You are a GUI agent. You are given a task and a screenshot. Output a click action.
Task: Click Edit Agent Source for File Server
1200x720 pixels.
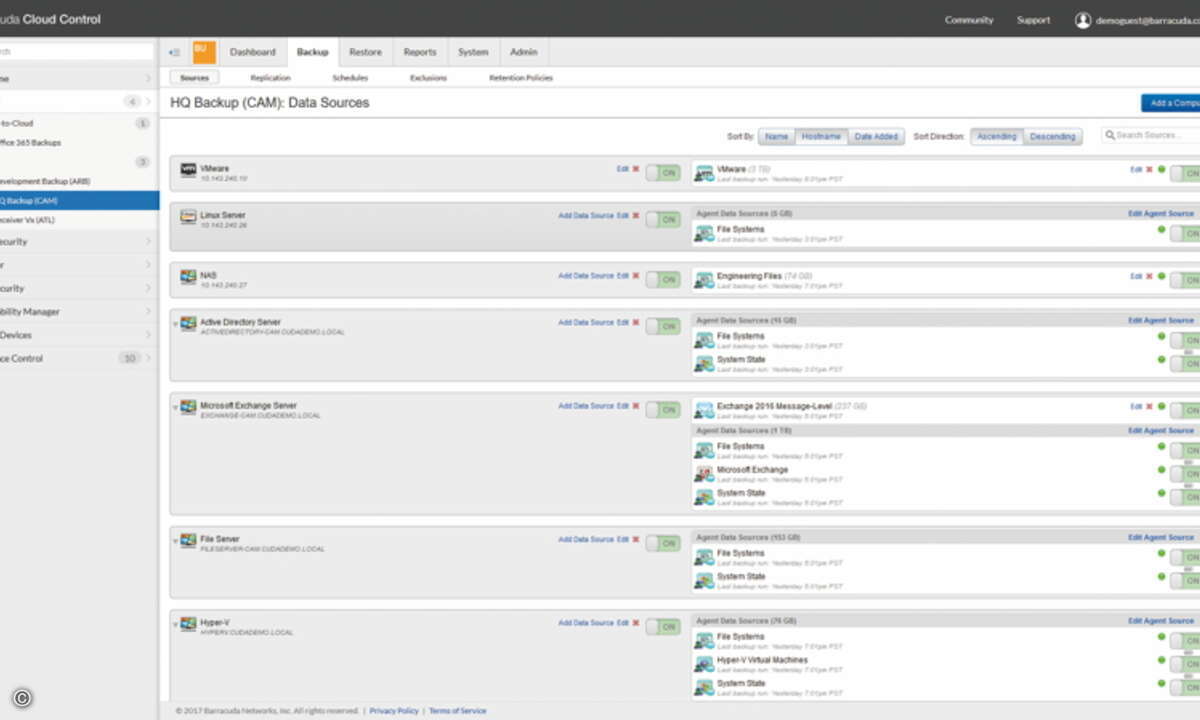coord(1161,537)
